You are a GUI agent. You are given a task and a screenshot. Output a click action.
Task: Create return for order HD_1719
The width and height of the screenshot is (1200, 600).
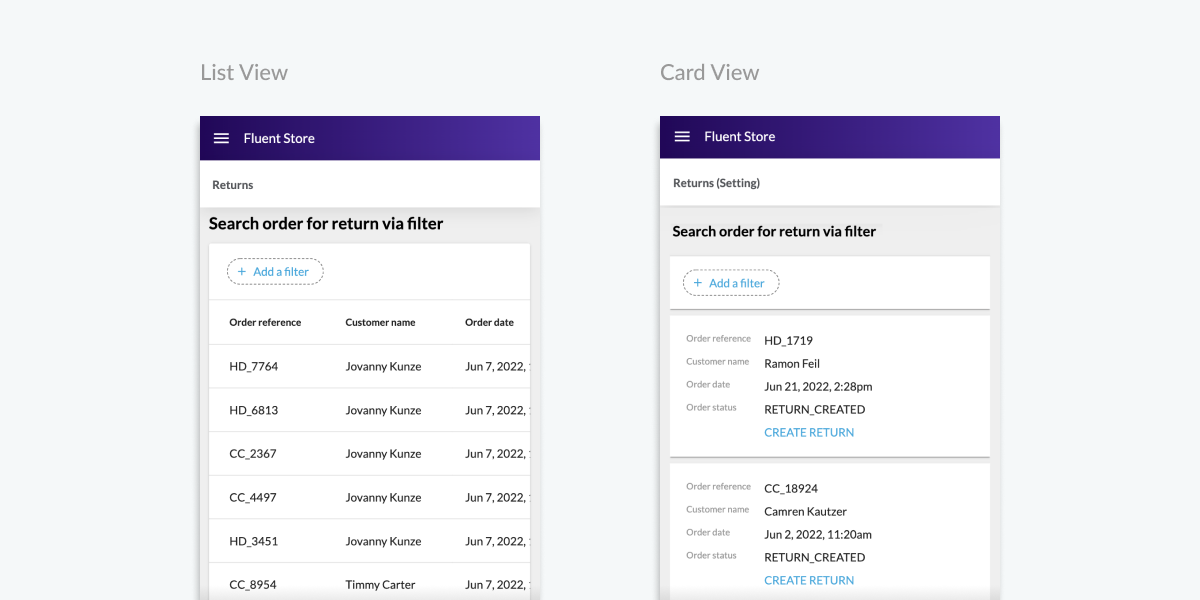click(x=808, y=432)
